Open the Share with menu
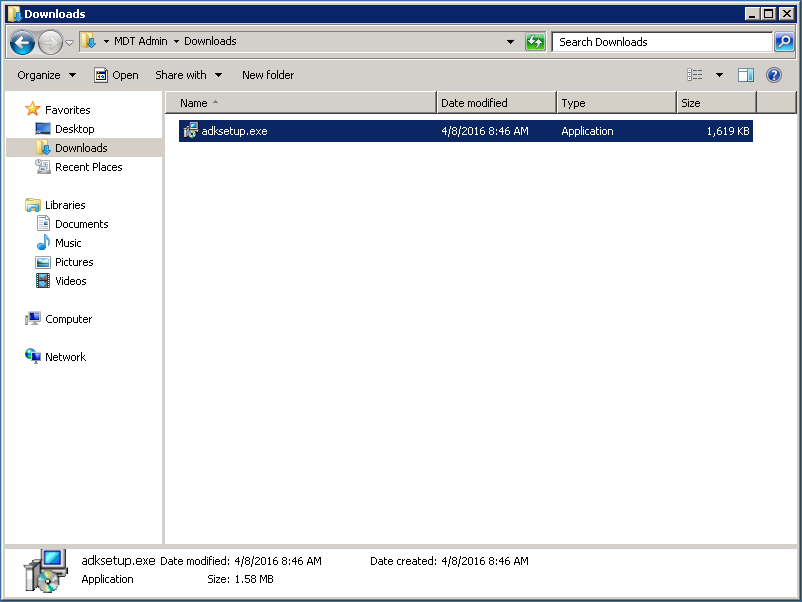The image size is (802, 602). pos(188,75)
